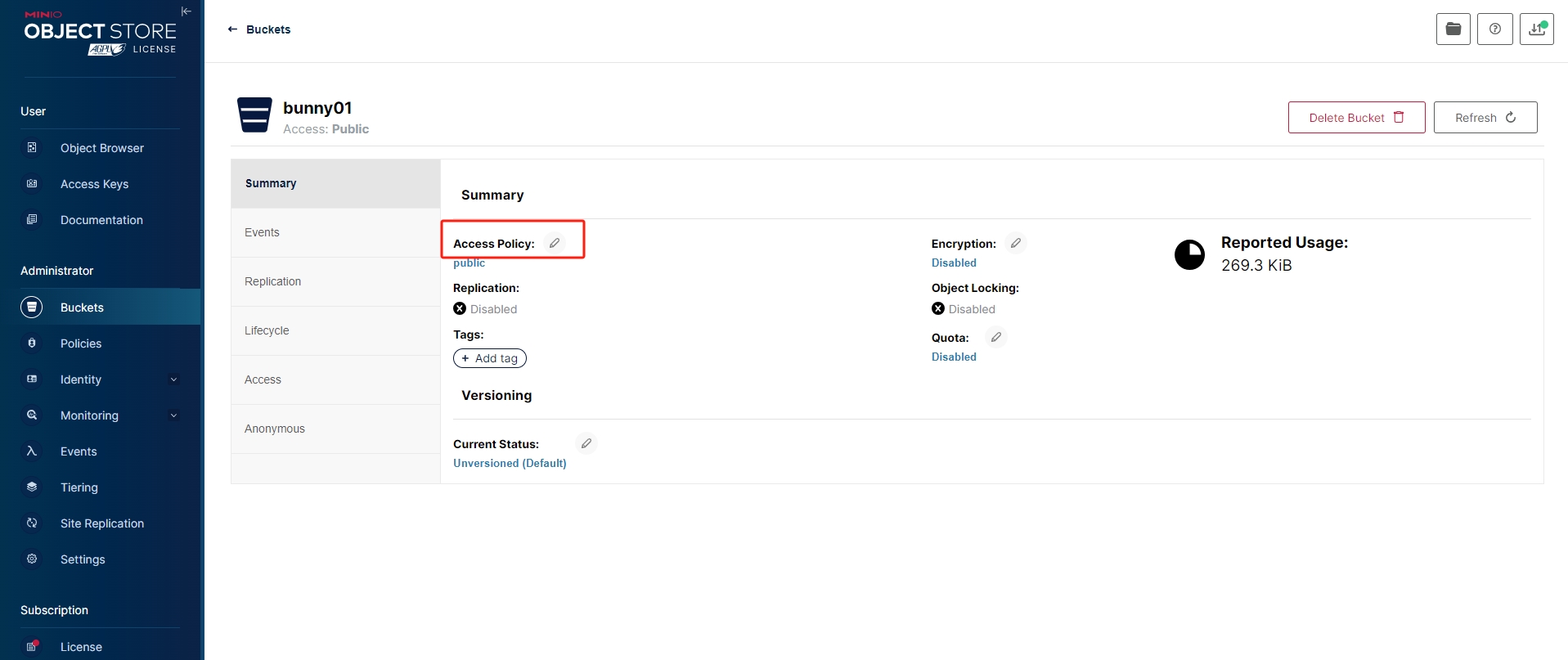Edit Encryption with the pencil icon
Image resolution: width=1568 pixels, height=660 pixels.
point(1016,243)
